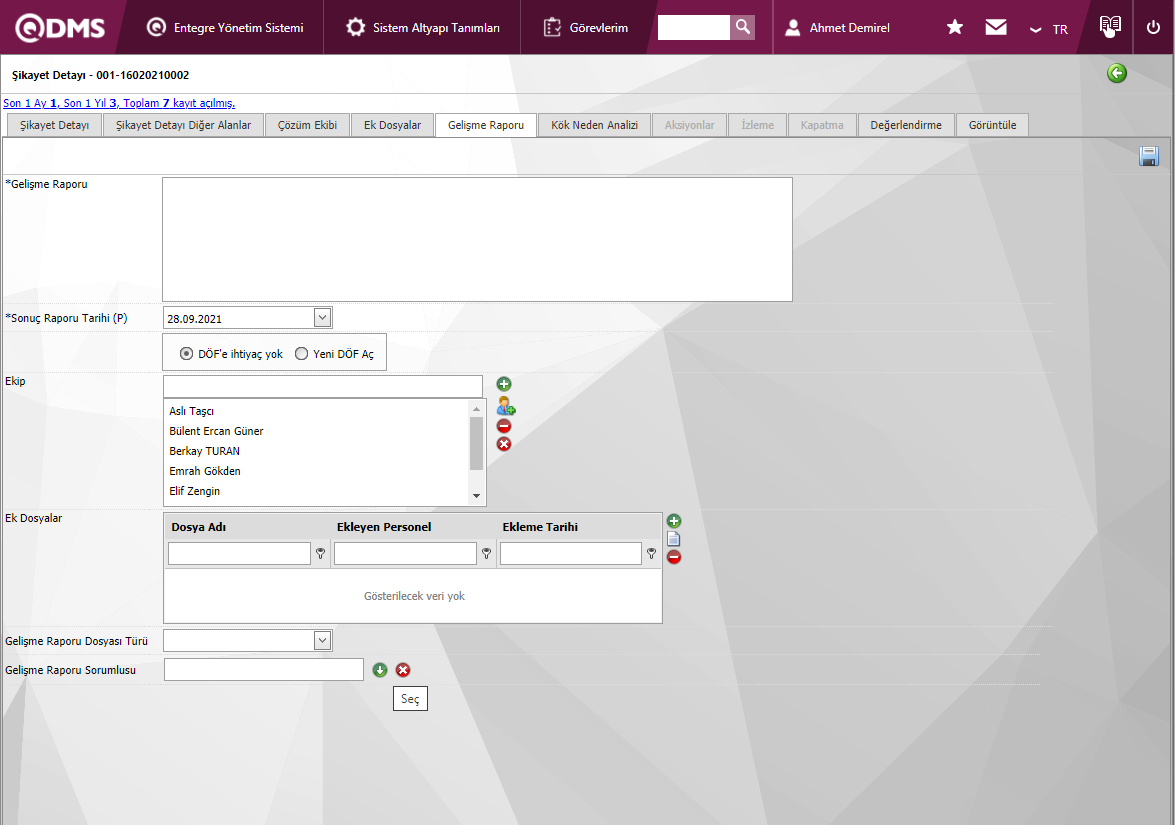This screenshot has height=825, width=1175.
Task: Open Entegre Yönetim Sistemi menu
Action: (x=225, y=28)
